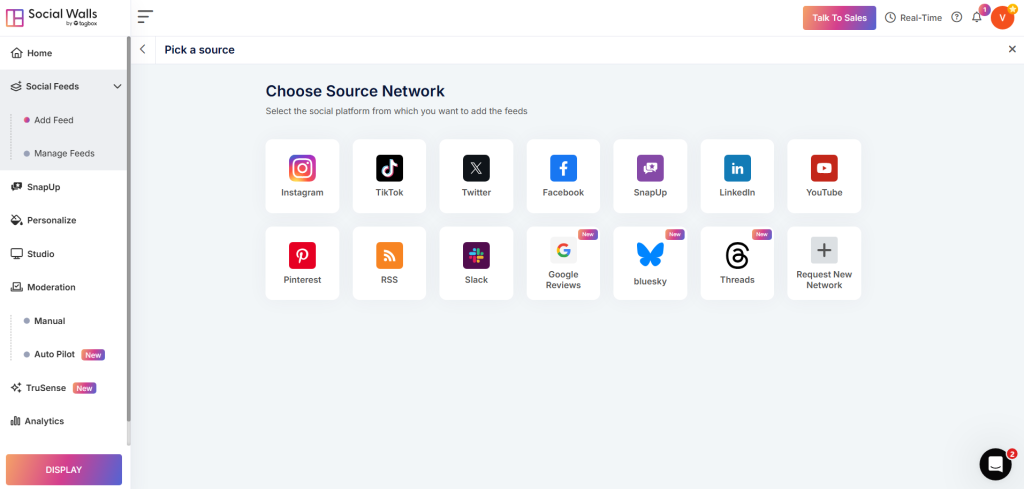Viewport: 1024px width, 489px height.
Task: Pick the Threads network icon
Action: [737, 255]
